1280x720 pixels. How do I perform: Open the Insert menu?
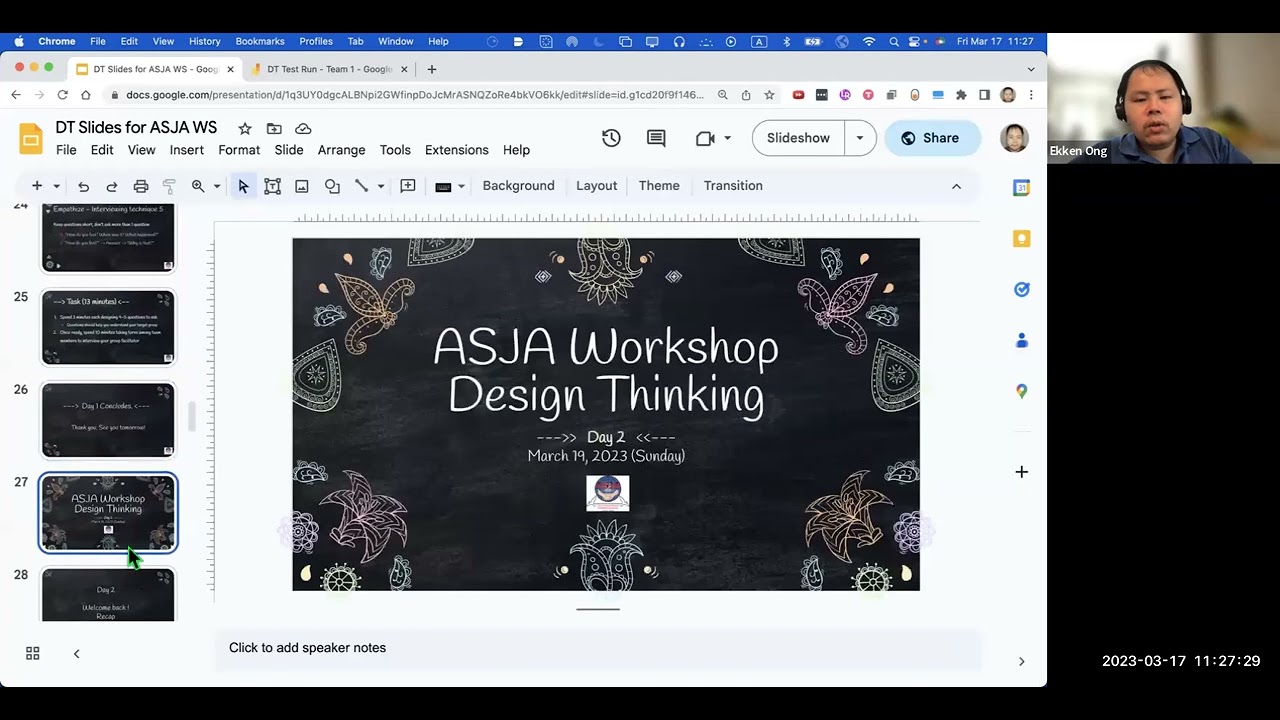click(x=187, y=150)
